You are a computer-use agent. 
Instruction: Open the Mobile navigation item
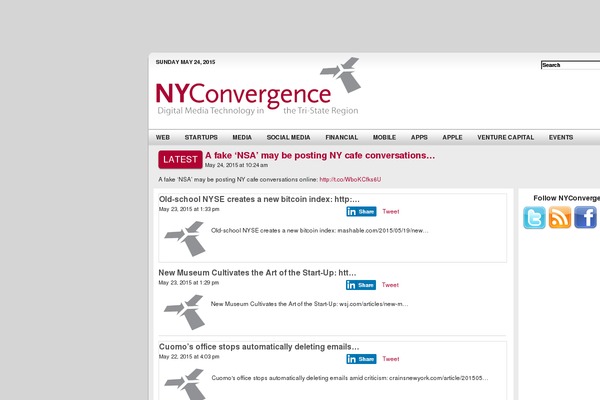point(384,137)
